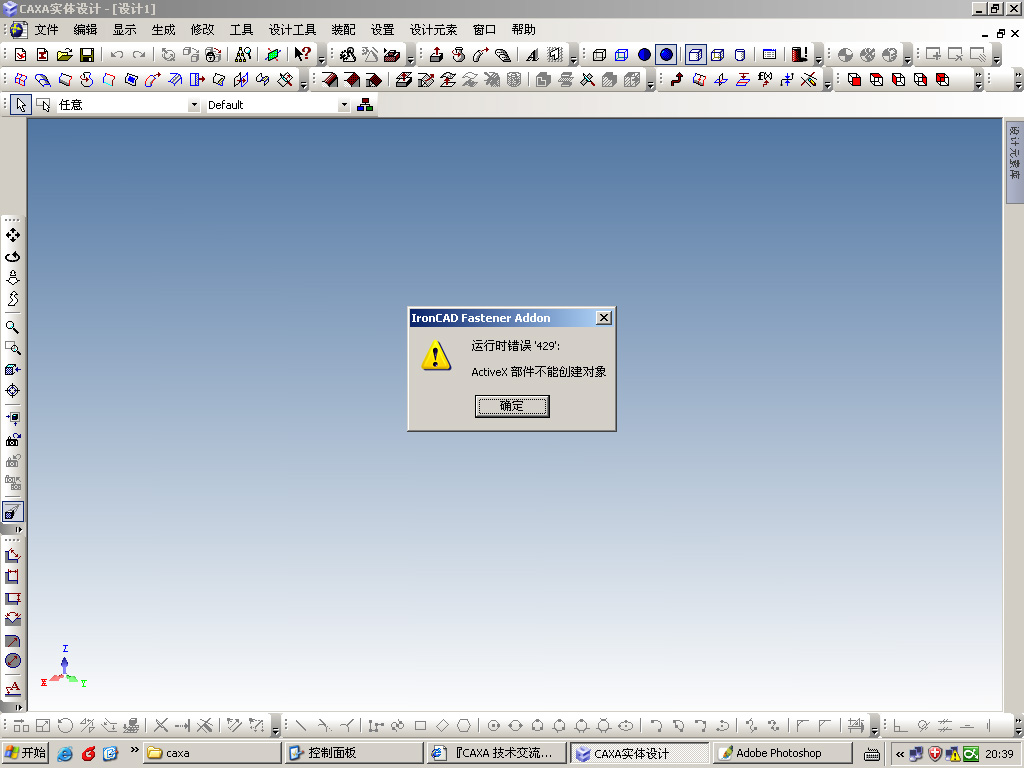Viewport: 1024px width, 768px height.
Task: Open the 设计工具 menu
Action: point(292,30)
